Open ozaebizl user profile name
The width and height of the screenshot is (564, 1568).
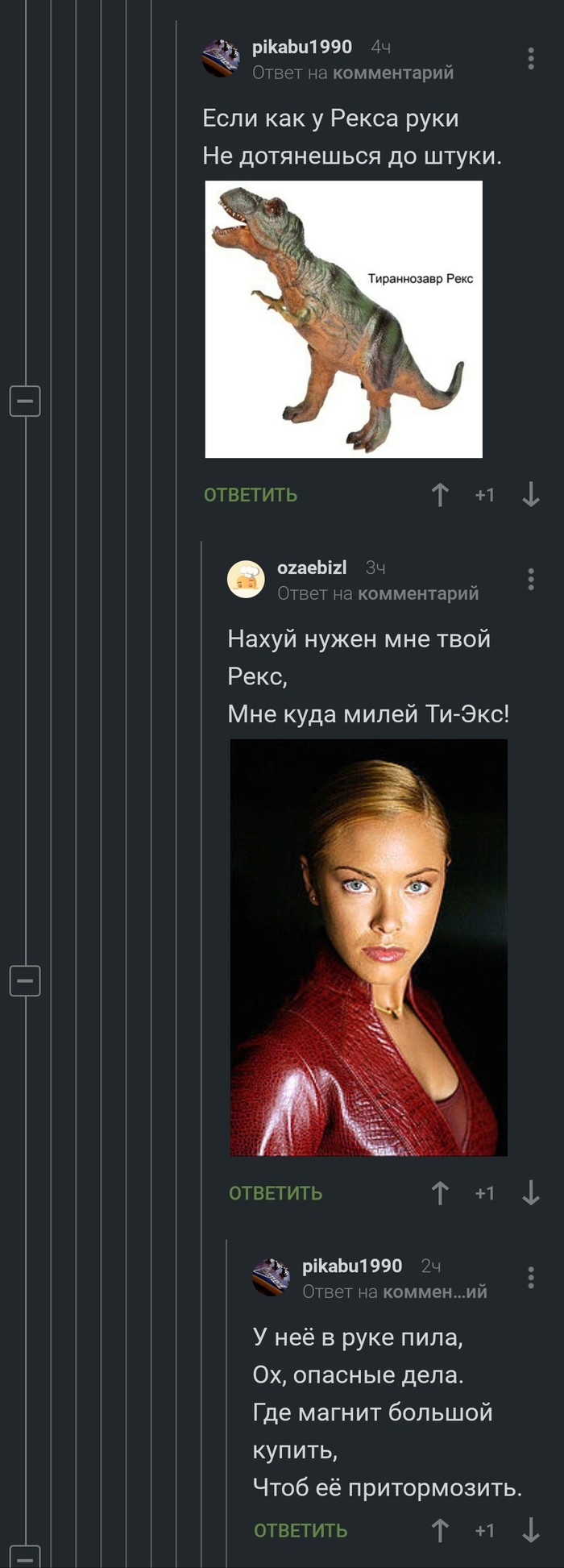[312, 568]
